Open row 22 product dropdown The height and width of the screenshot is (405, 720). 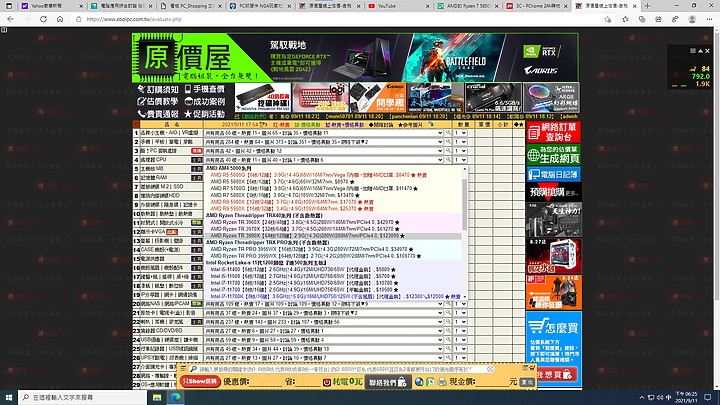click(x=324, y=322)
